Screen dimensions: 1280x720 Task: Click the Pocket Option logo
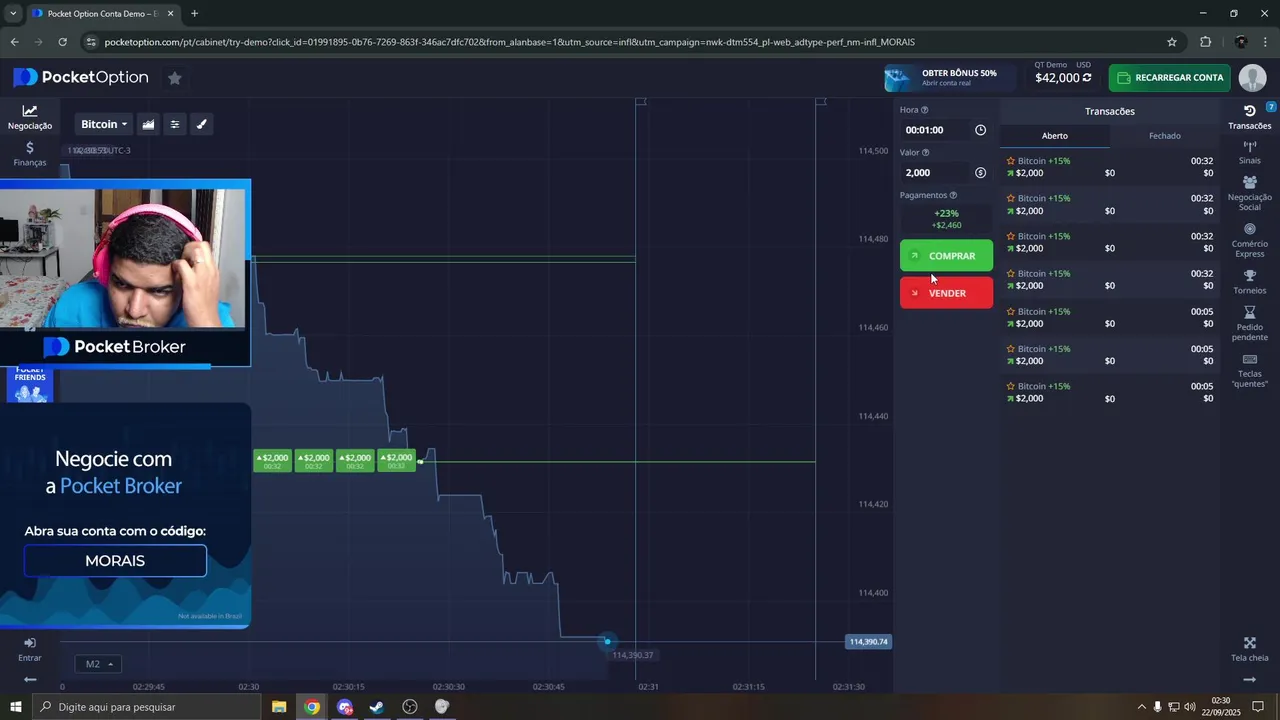coord(81,77)
